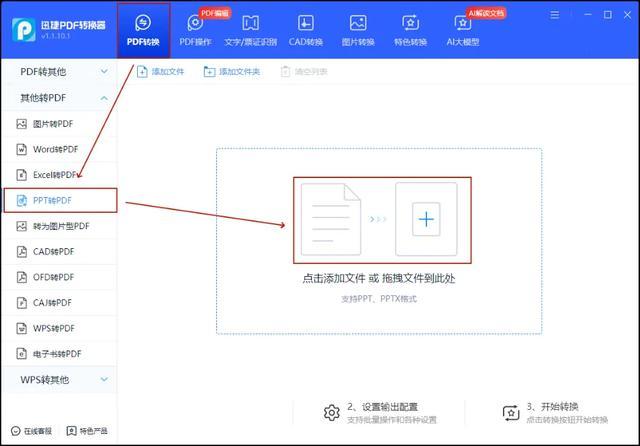Select 其他转PDF category header

[60, 98]
